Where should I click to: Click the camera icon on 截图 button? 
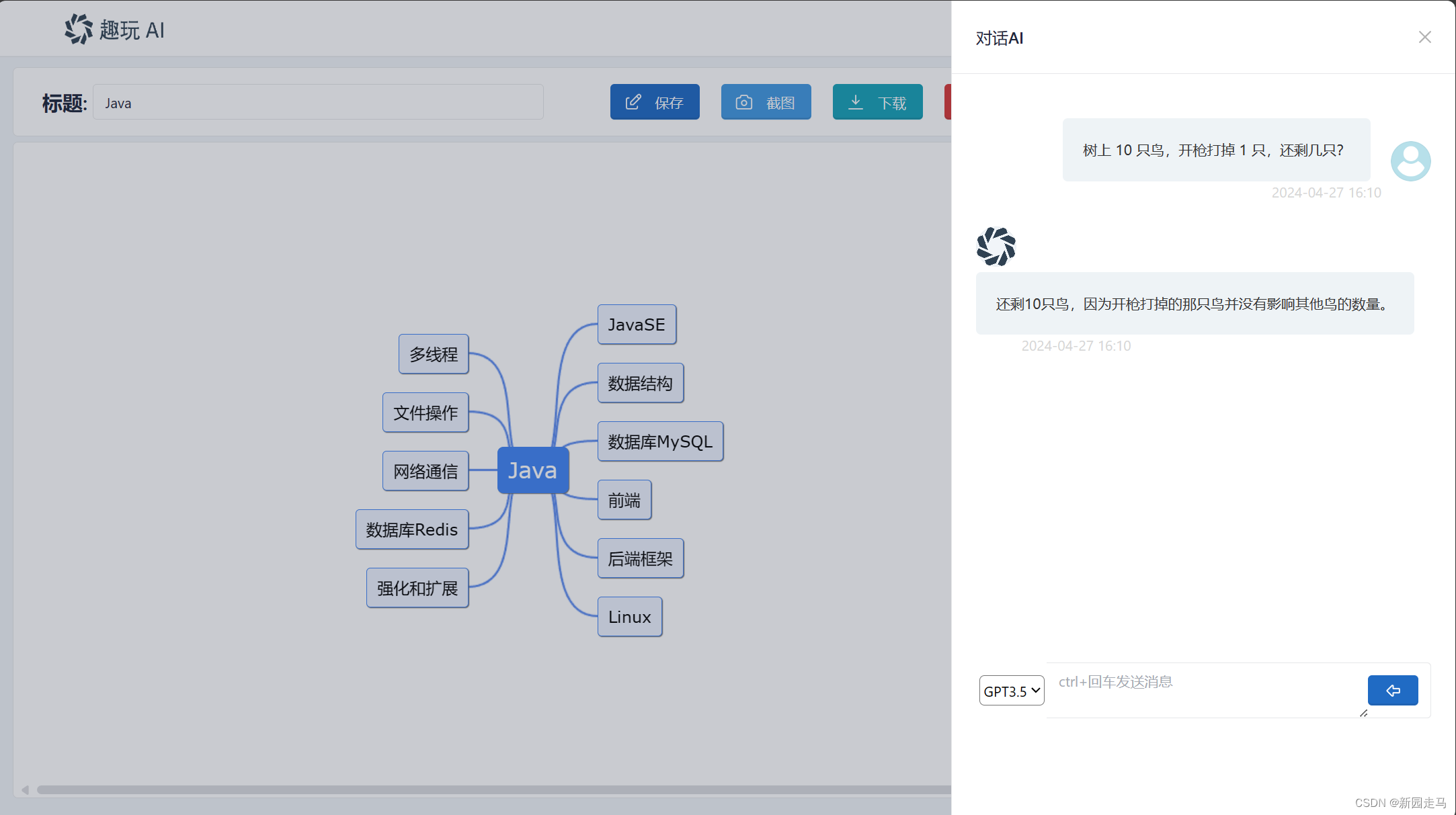743,102
